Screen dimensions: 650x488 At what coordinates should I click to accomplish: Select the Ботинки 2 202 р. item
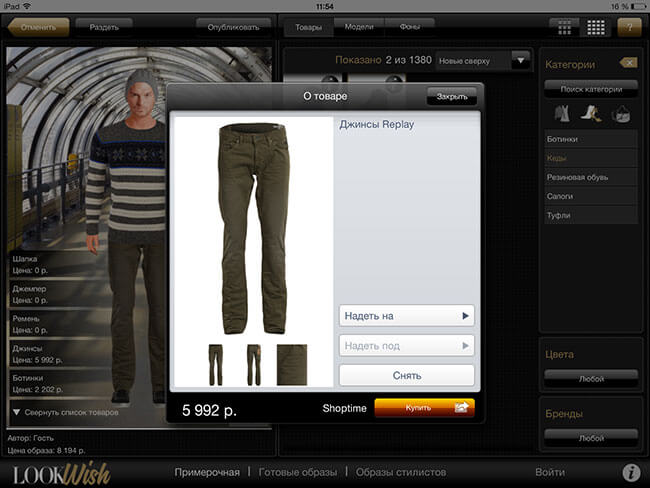[x=58, y=384]
